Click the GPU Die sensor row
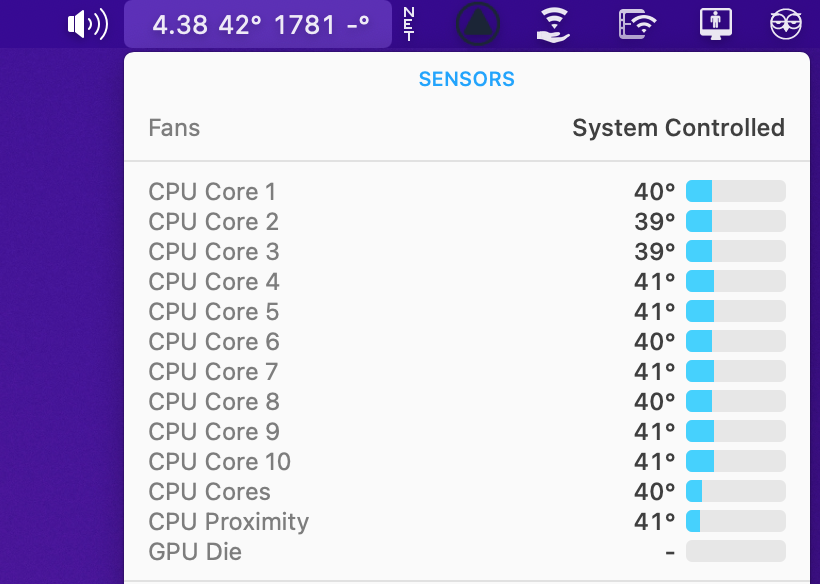This screenshot has width=820, height=584. pos(466,551)
